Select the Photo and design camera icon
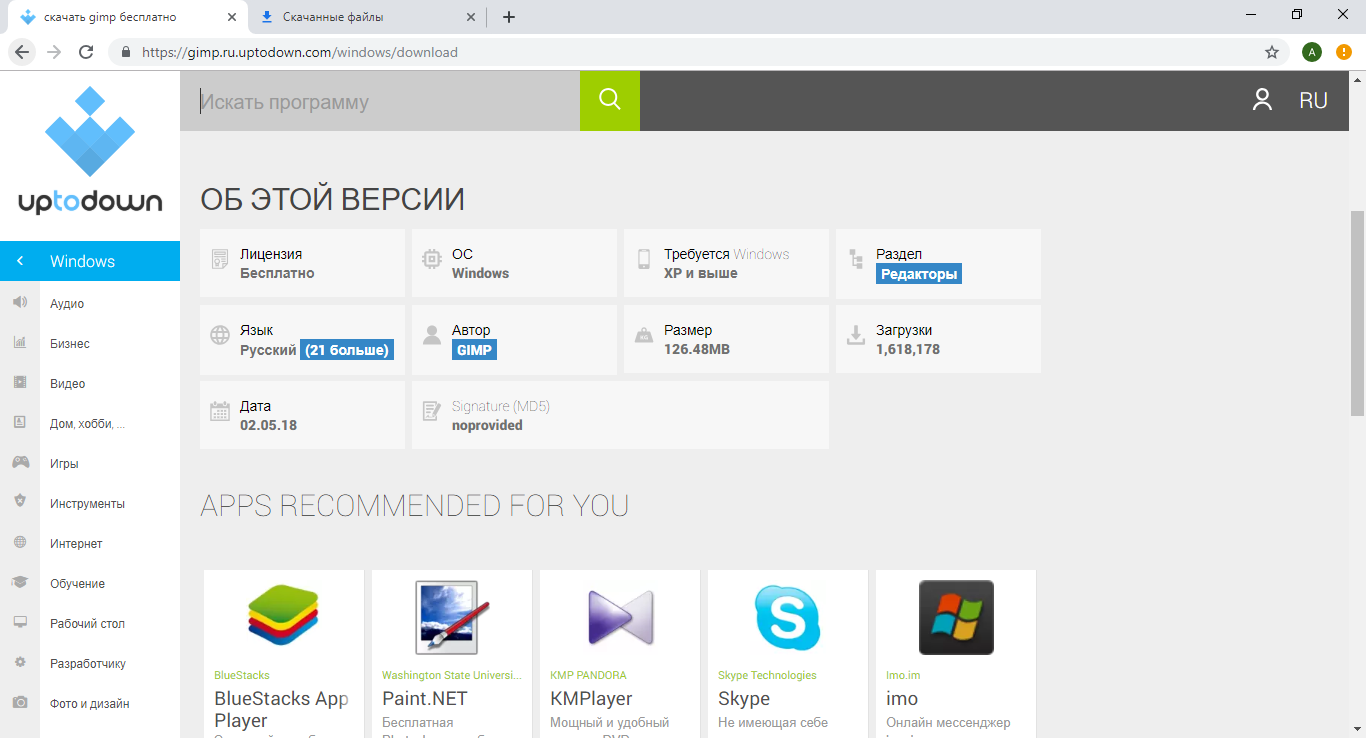 [20, 703]
